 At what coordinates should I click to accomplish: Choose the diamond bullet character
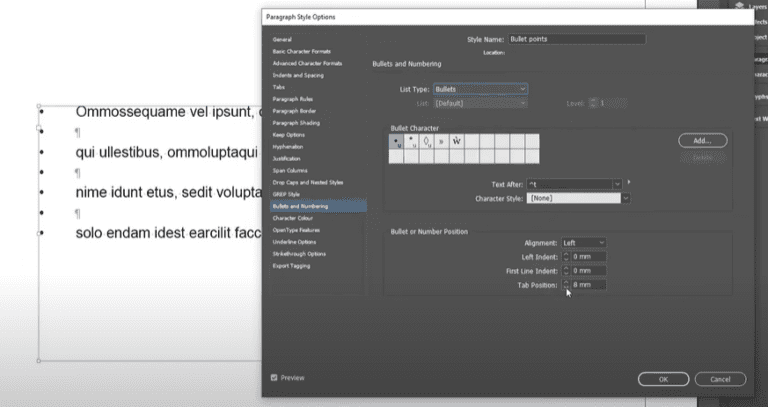point(426,142)
